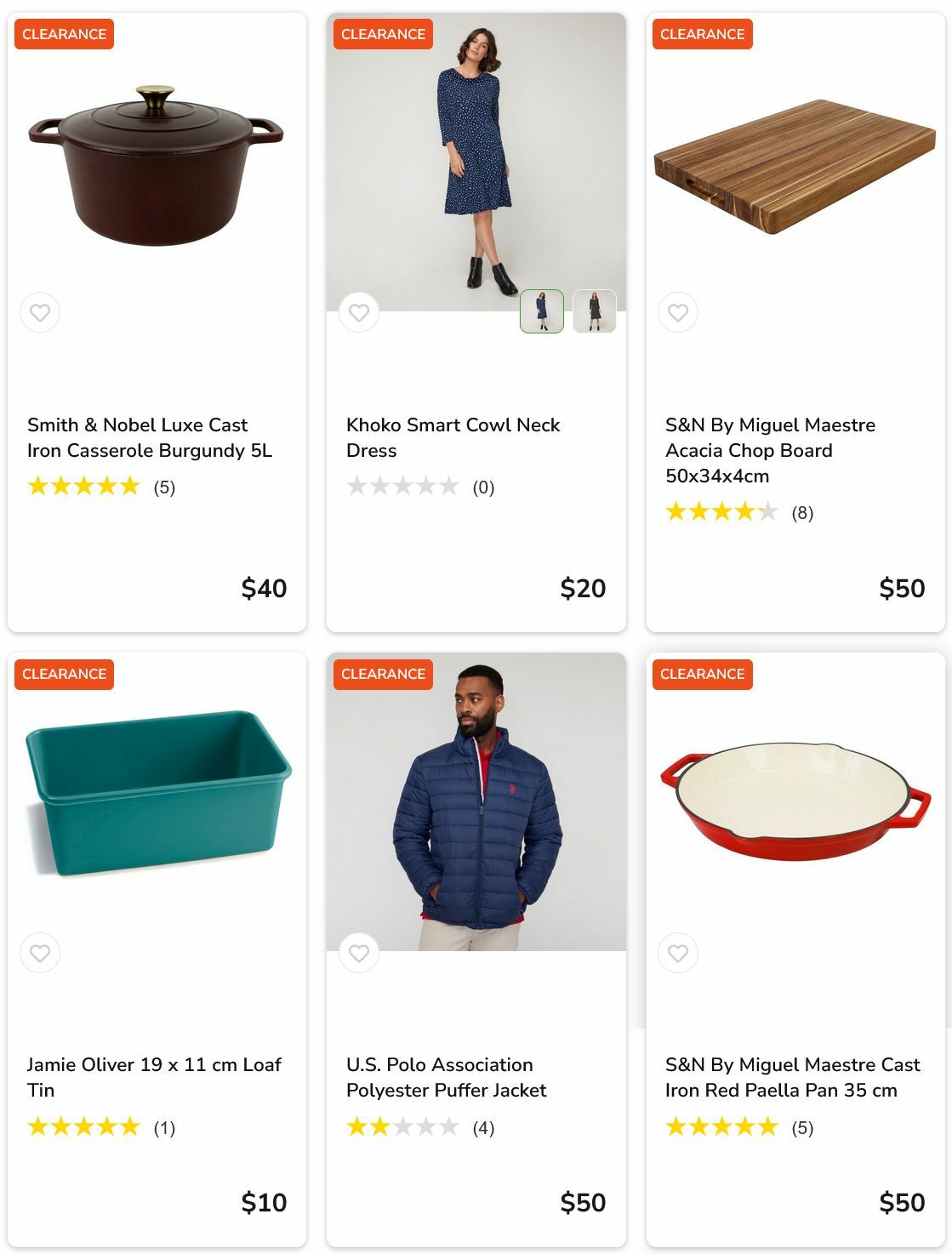Open S&N Cast Iron Red Paella Pan title
The image size is (952, 1254).
(792, 1077)
